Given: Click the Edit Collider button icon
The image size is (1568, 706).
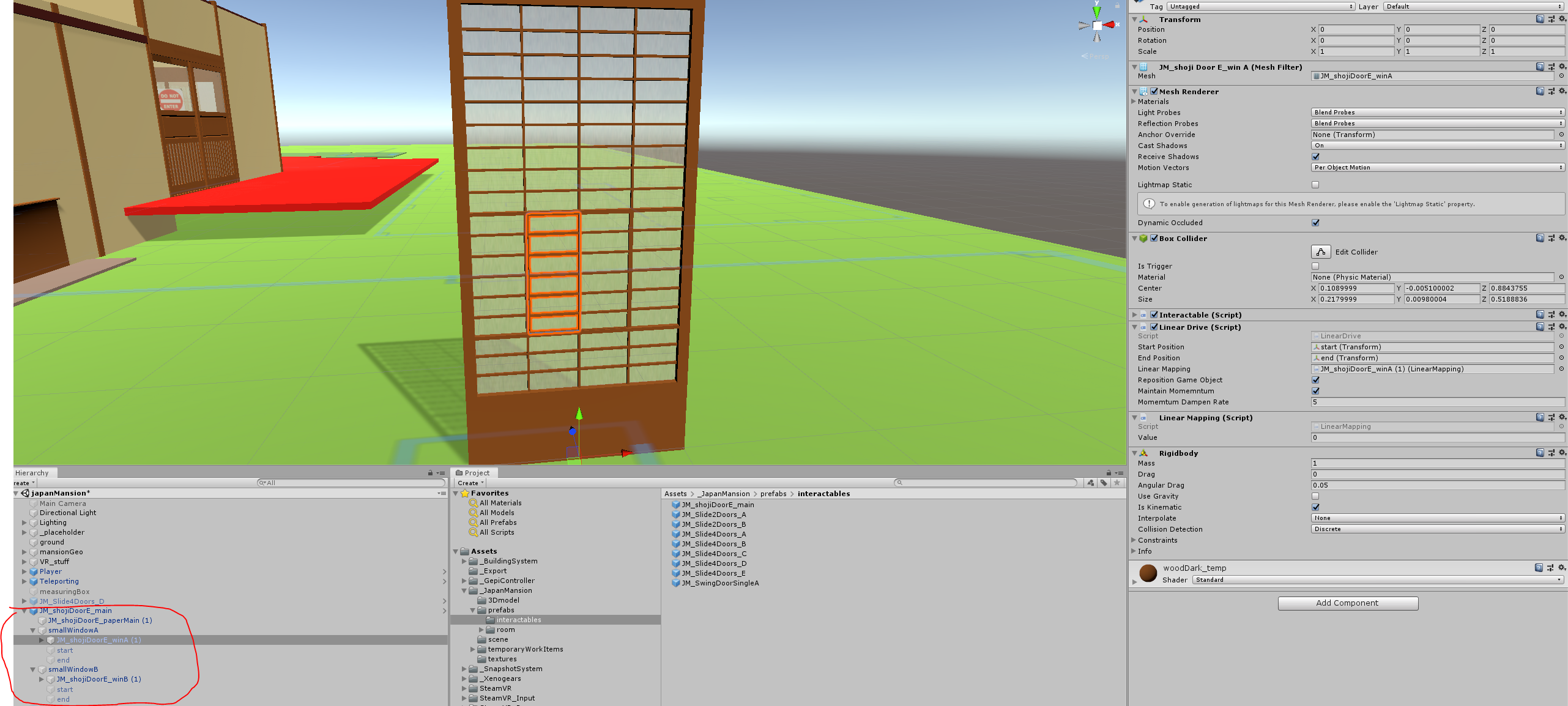Looking at the screenshot, I should [x=1320, y=252].
